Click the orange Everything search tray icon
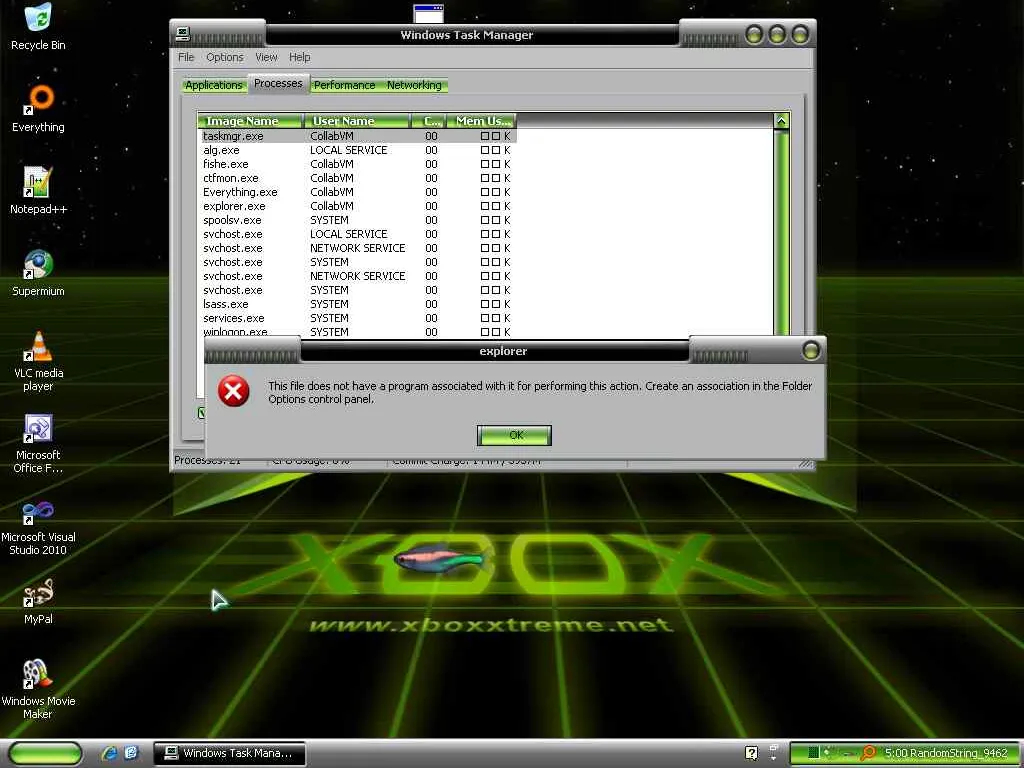This screenshot has height=768, width=1024. [867, 753]
